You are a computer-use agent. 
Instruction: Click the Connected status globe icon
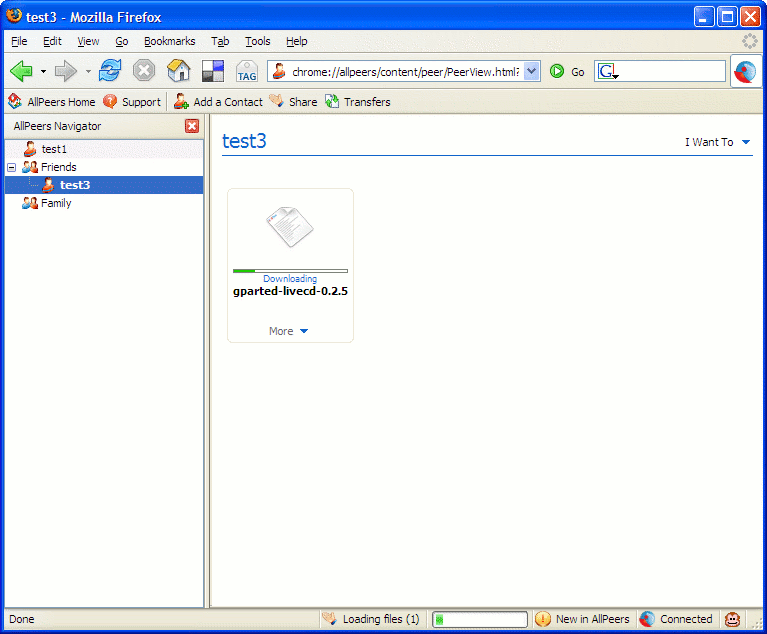(647, 619)
